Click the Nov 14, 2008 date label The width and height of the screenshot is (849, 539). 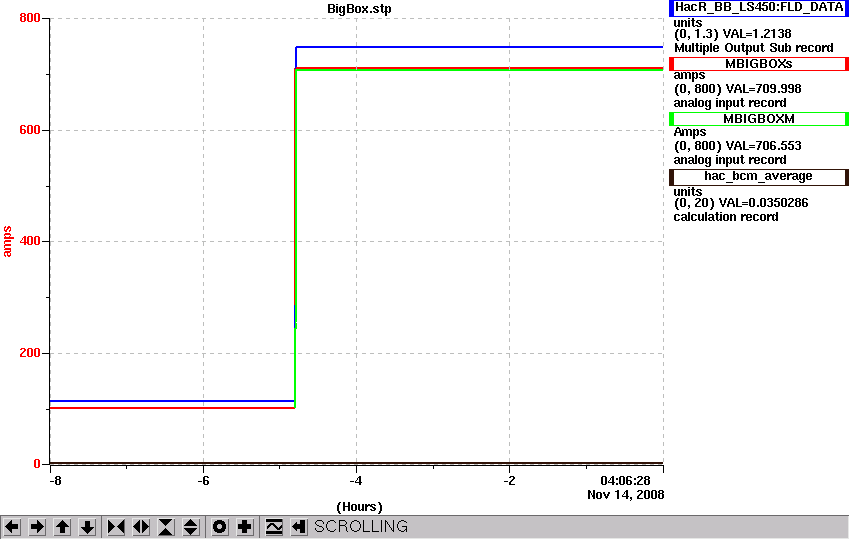click(x=625, y=495)
